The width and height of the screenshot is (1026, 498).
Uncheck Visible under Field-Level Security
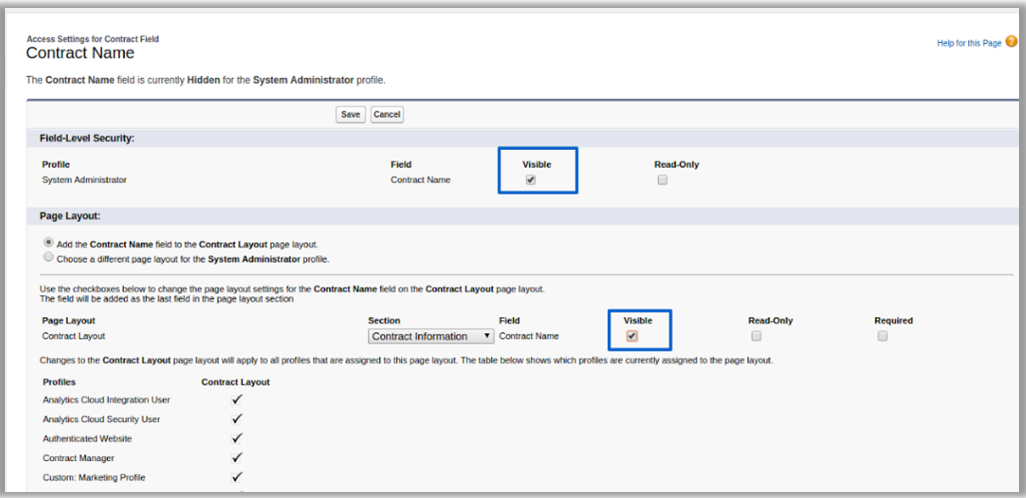[x=531, y=180]
